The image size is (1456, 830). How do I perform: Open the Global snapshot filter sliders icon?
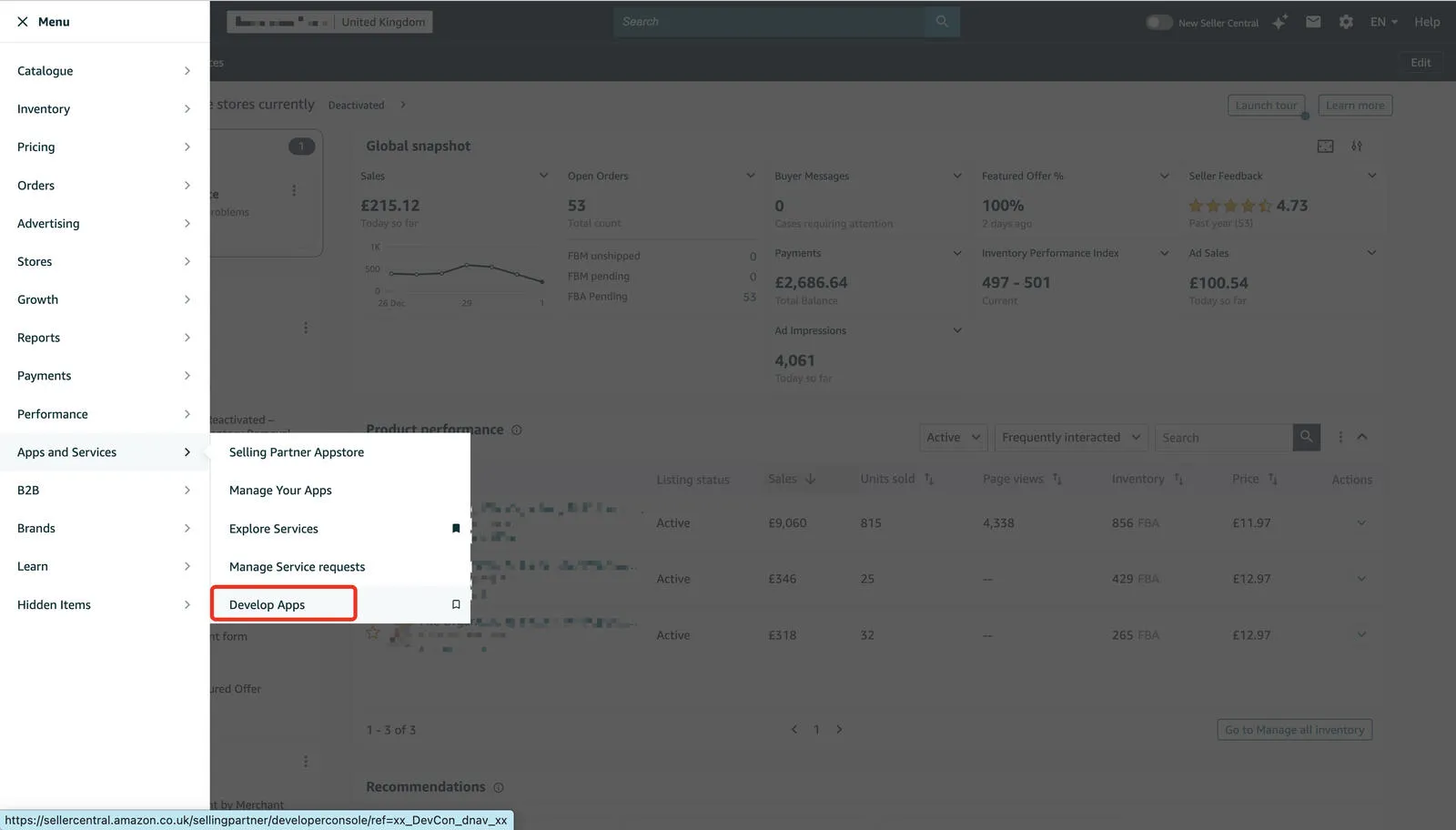pyautogui.click(x=1357, y=146)
